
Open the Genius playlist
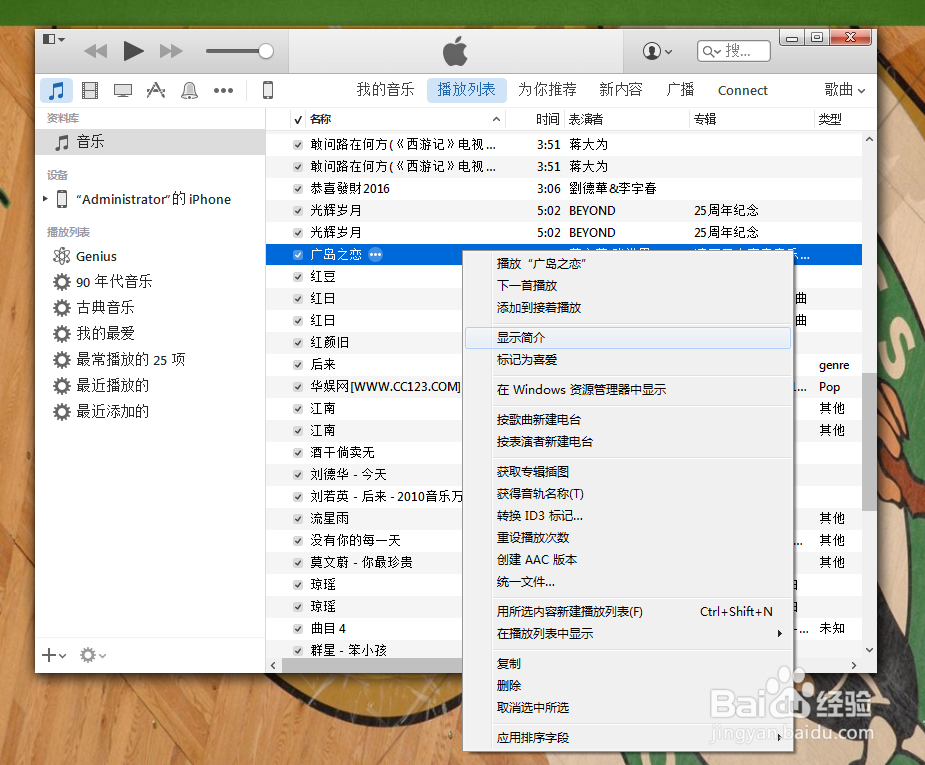[x=96, y=256]
